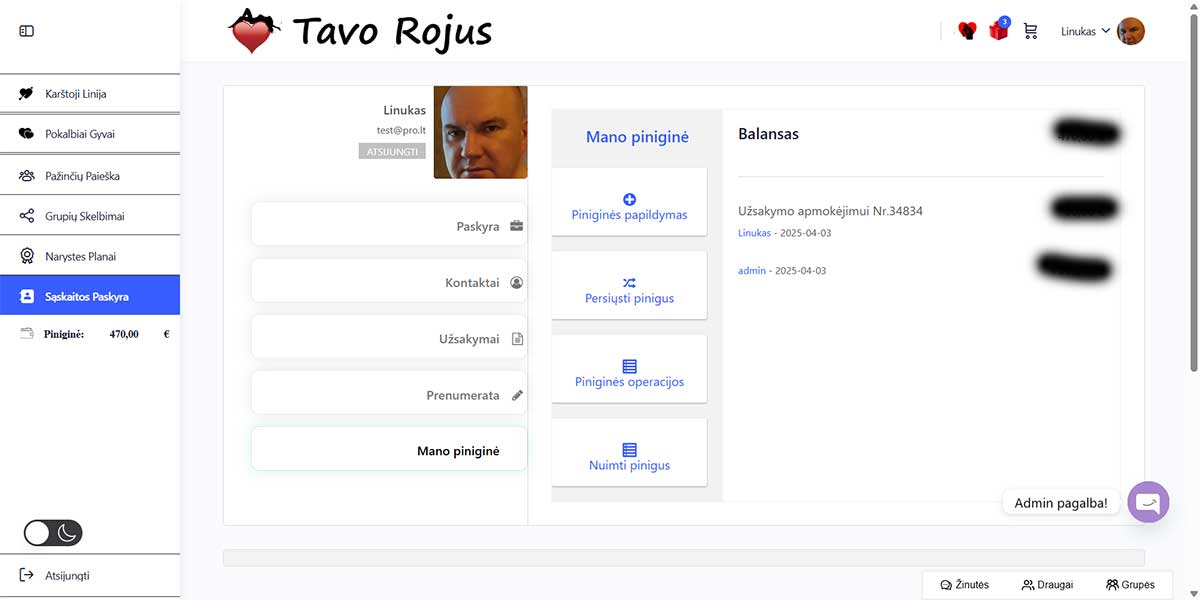The height and width of the screenshot is (600, 1200).
Task: Click the briefcase icon beside Paskyra
Action: [517, 226]
